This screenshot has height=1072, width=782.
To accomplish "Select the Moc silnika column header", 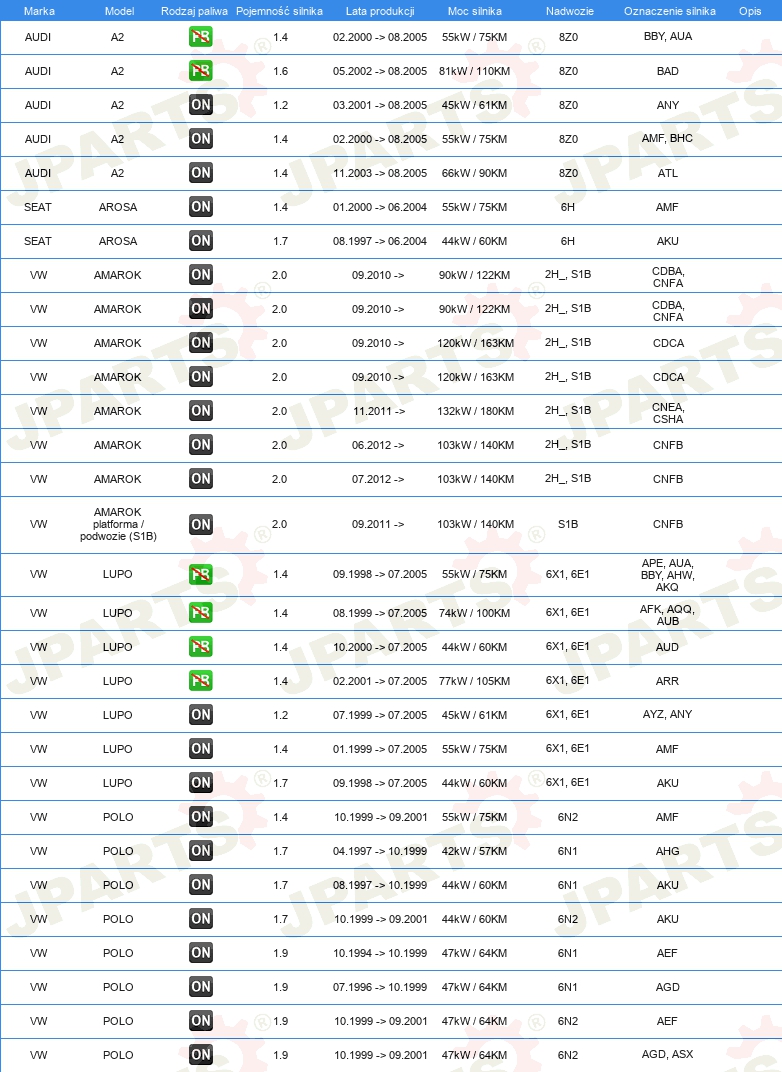I will 474,11.
